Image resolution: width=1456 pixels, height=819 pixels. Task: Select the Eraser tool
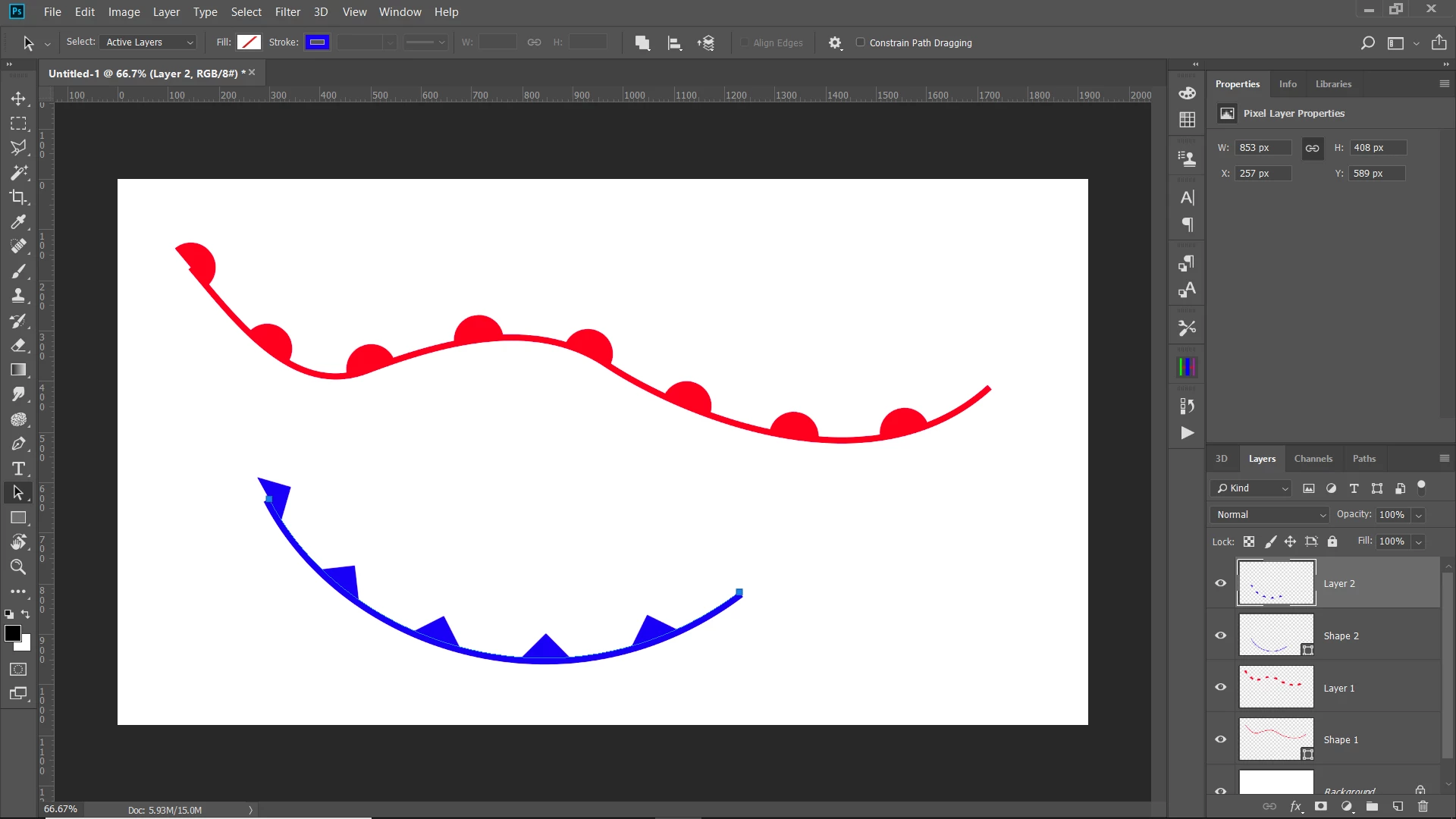pyautogui.click(x=18, y=346)
